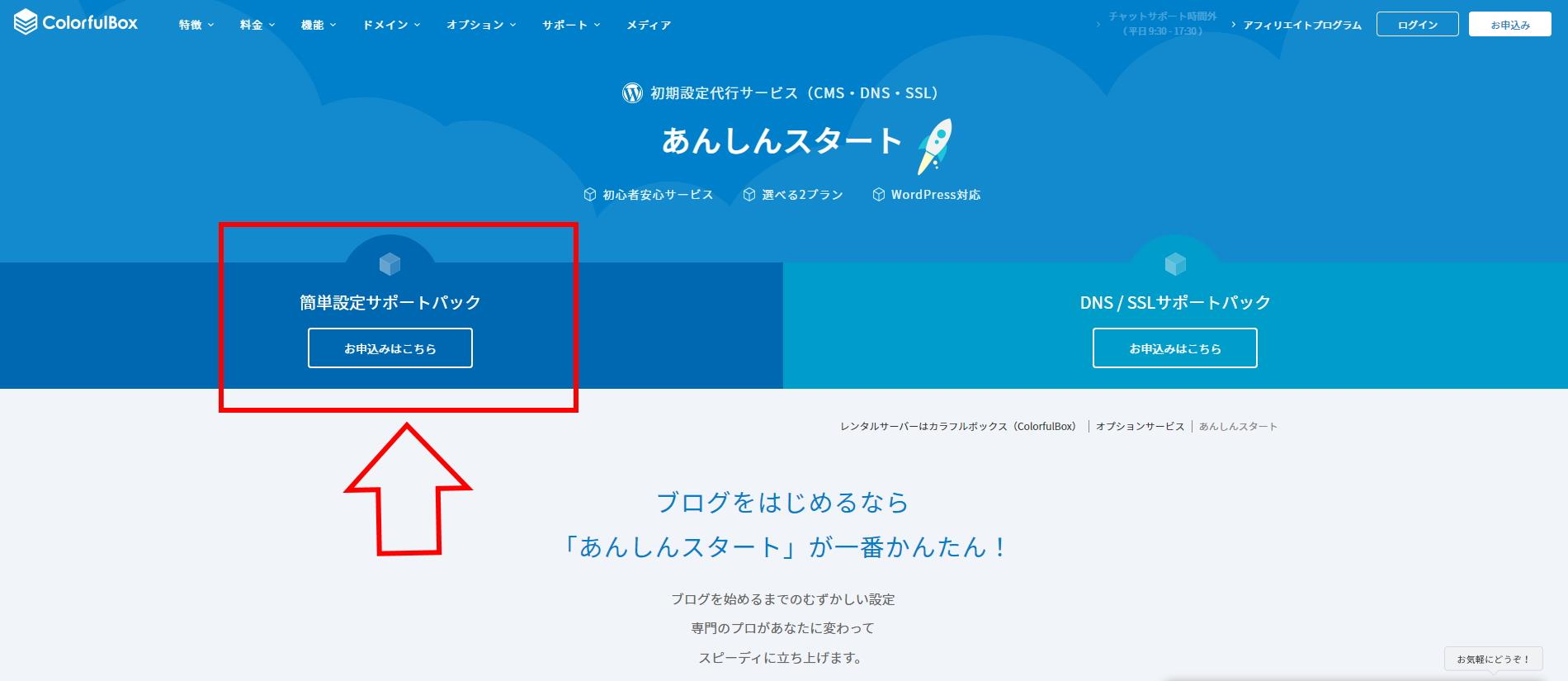Click the お申込み button in the header

coord(1509,24)
